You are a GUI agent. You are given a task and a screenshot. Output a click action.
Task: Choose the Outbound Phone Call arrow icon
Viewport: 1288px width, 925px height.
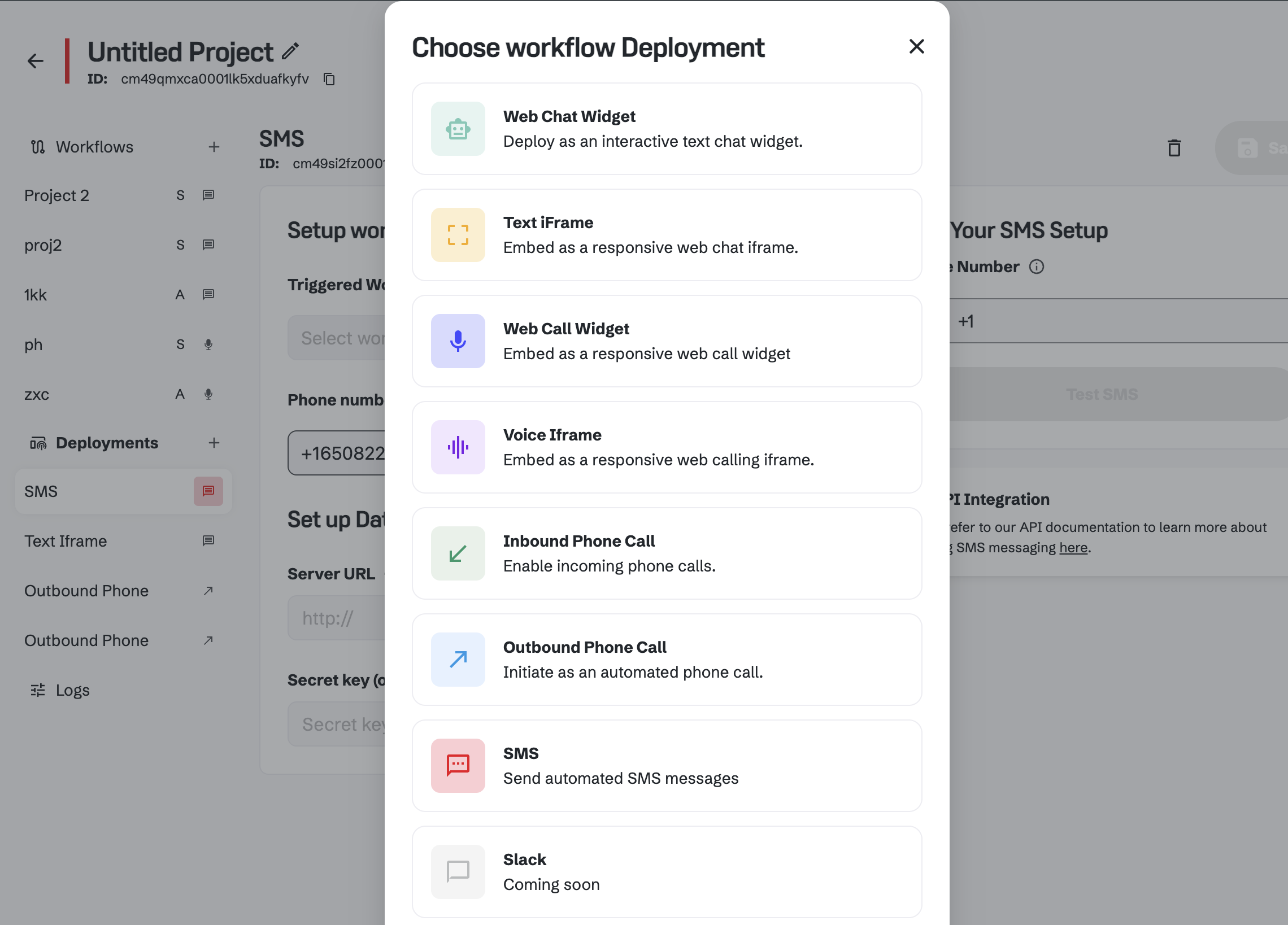click(x=458, y=659)
